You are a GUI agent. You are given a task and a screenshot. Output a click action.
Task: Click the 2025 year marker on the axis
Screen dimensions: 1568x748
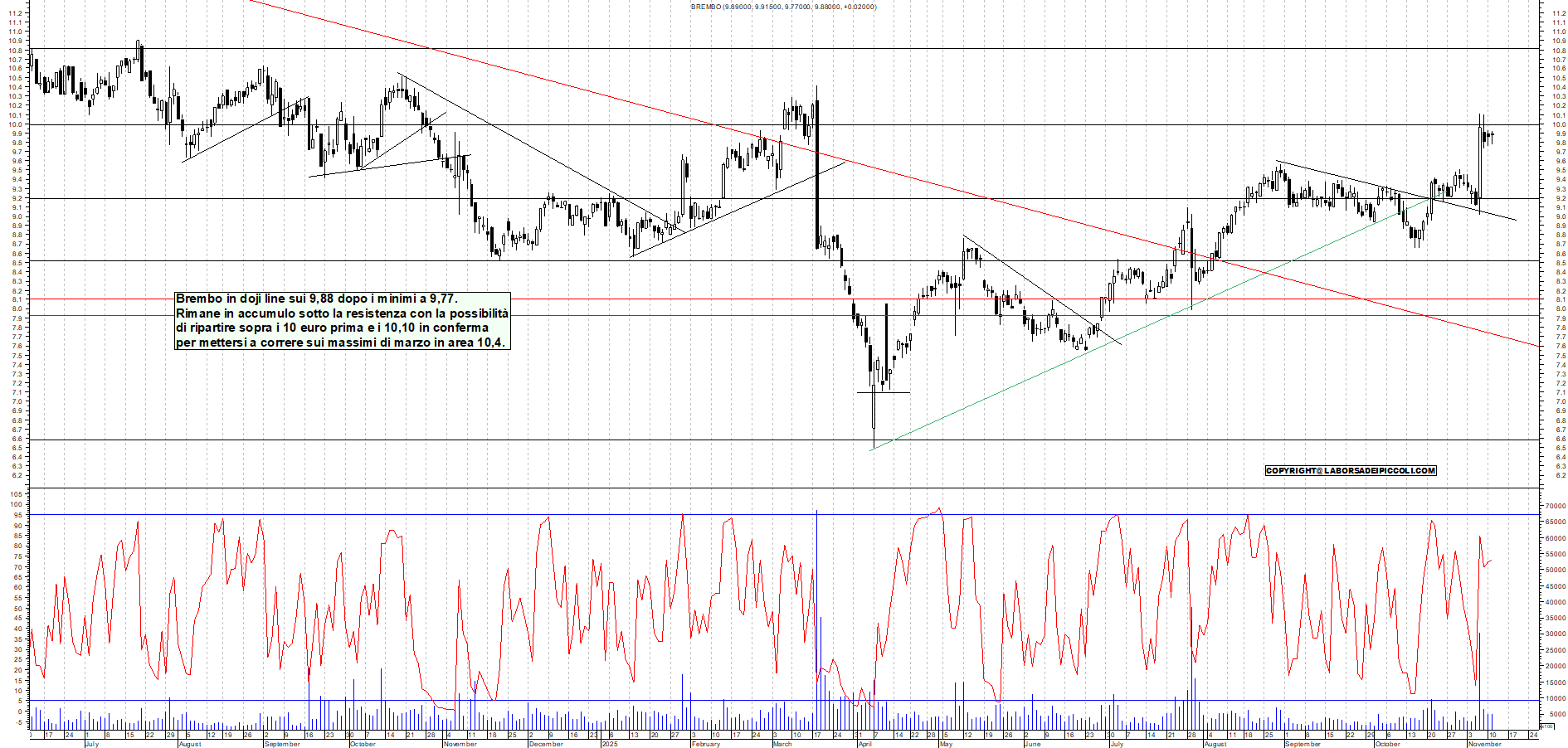tap(611, 744)
